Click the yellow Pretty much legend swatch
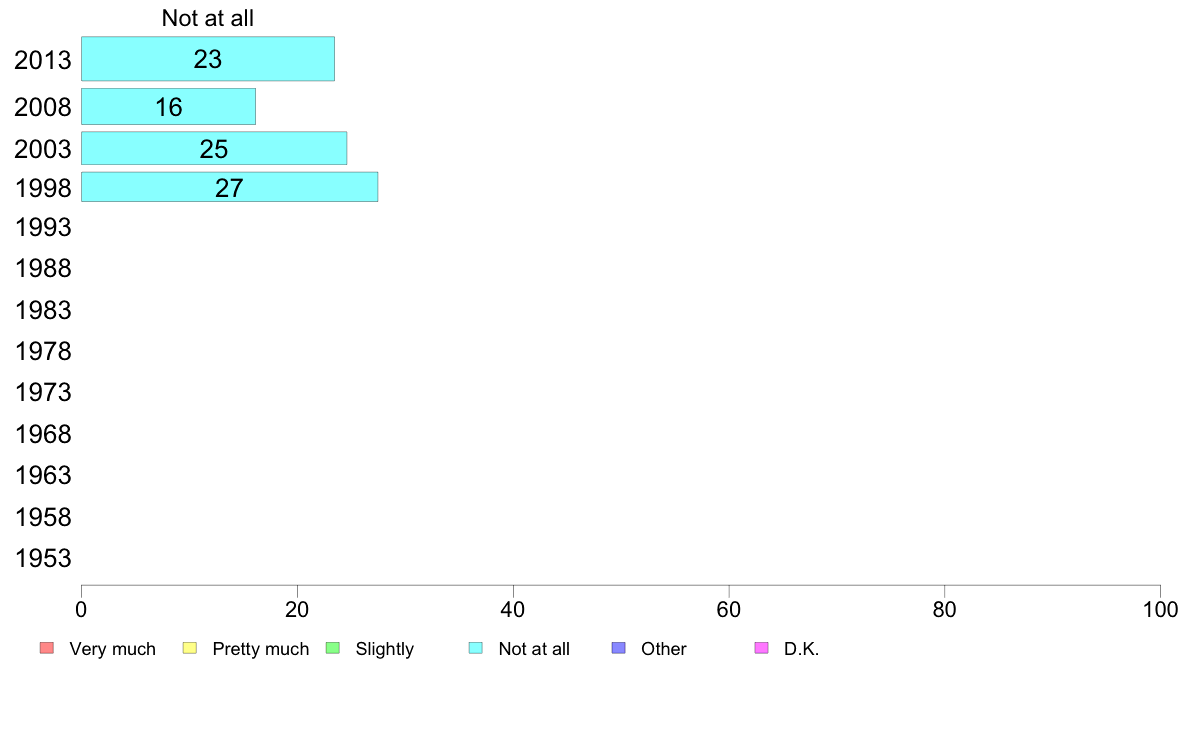The image size is (1188, 736). coord(189,648)
